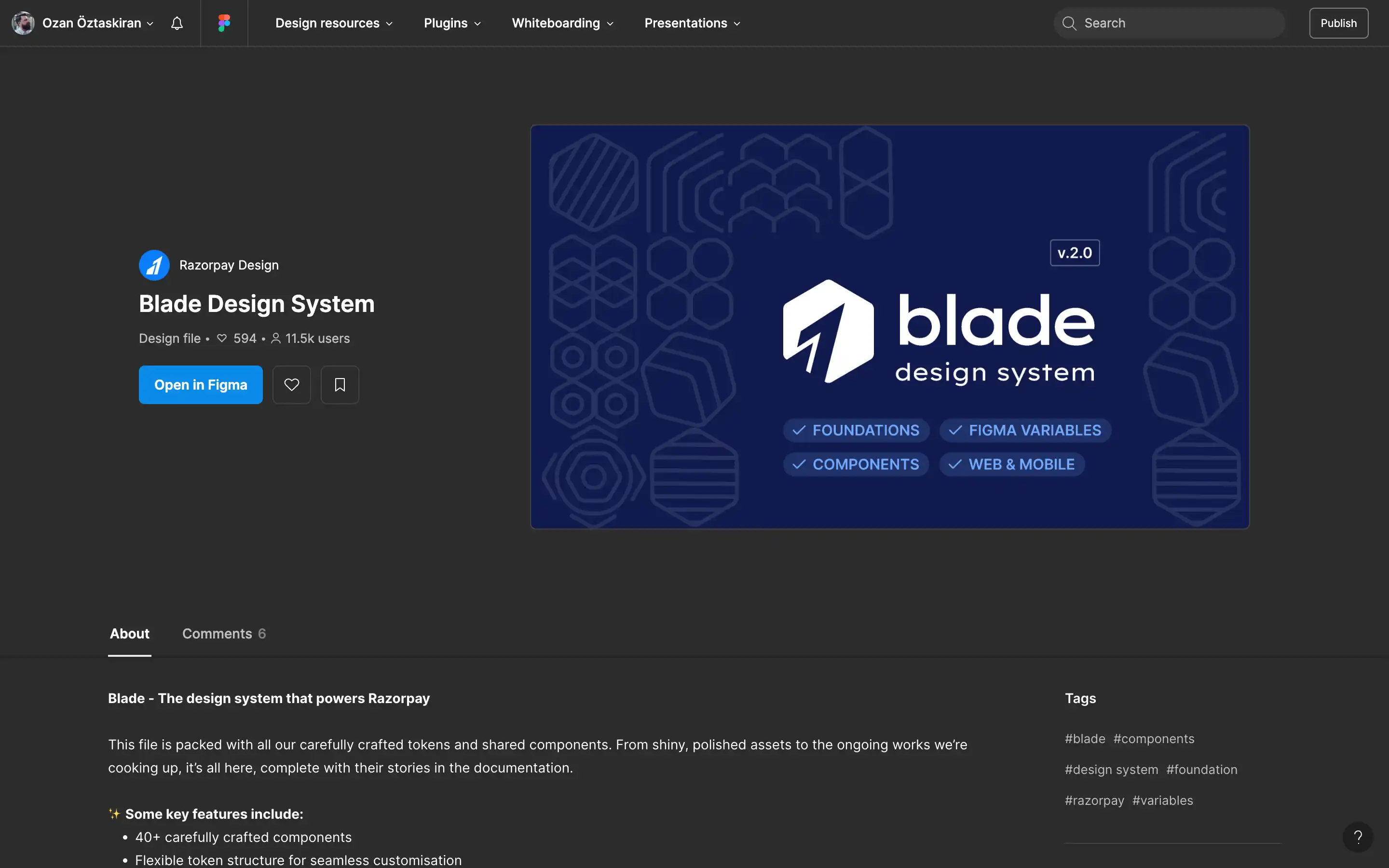
Task: Click the likes heart icon beside 594
Action: [x=221, y=338]
